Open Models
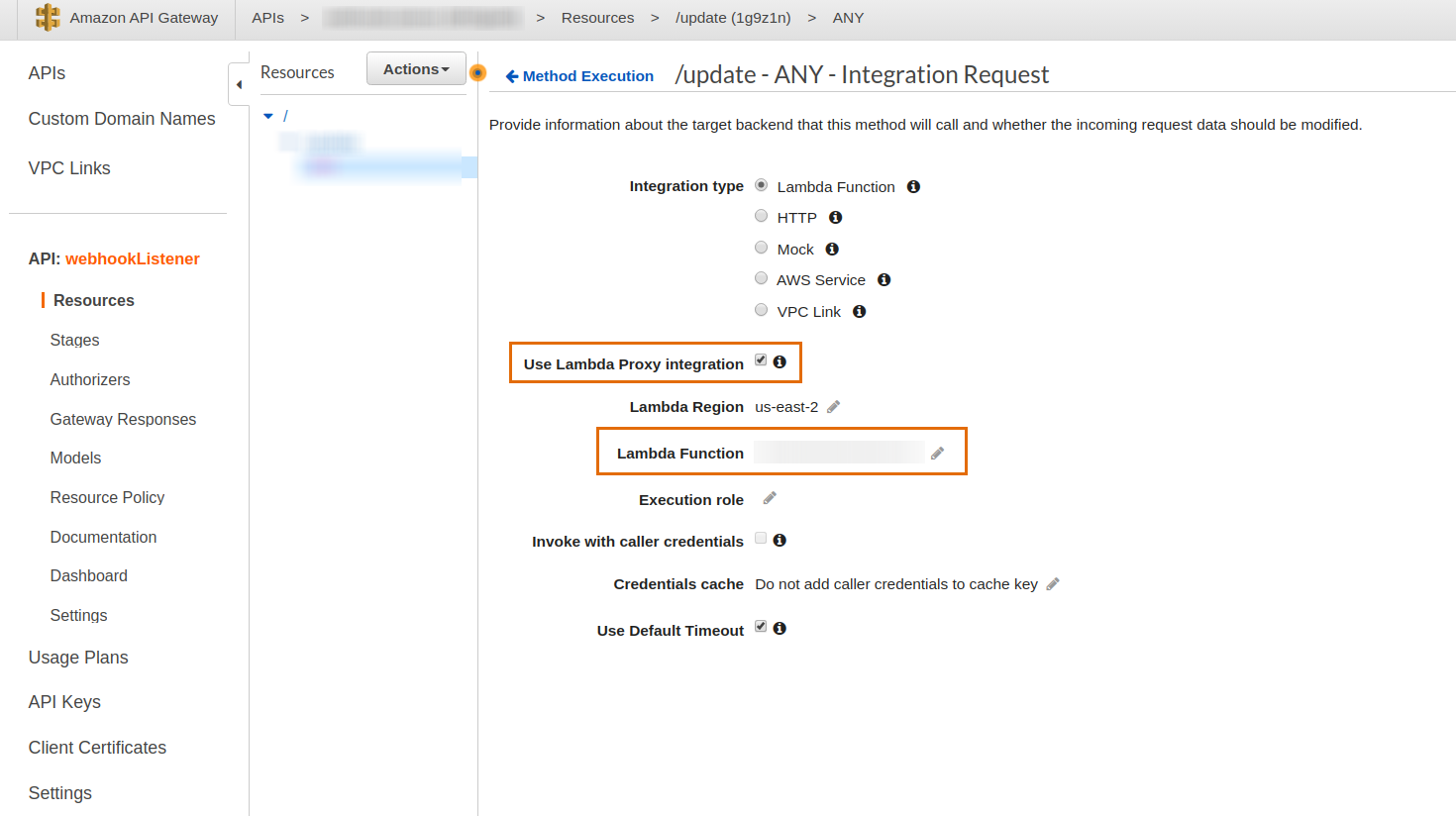The height and width of the screenshot is (816, 1456). (x=75, y=458)
